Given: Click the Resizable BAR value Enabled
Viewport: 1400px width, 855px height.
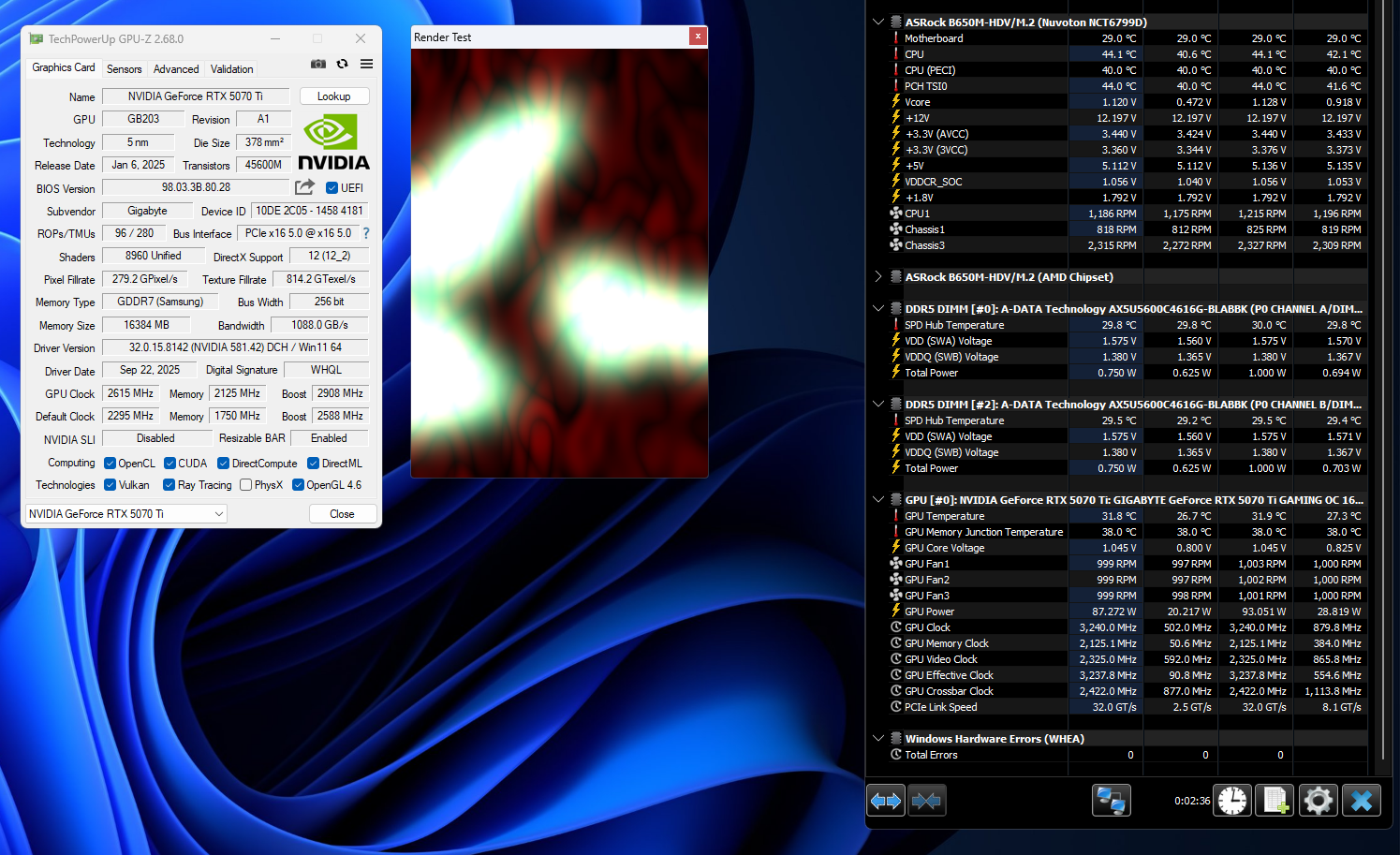Looking at the screenshot, I should 329,438.
